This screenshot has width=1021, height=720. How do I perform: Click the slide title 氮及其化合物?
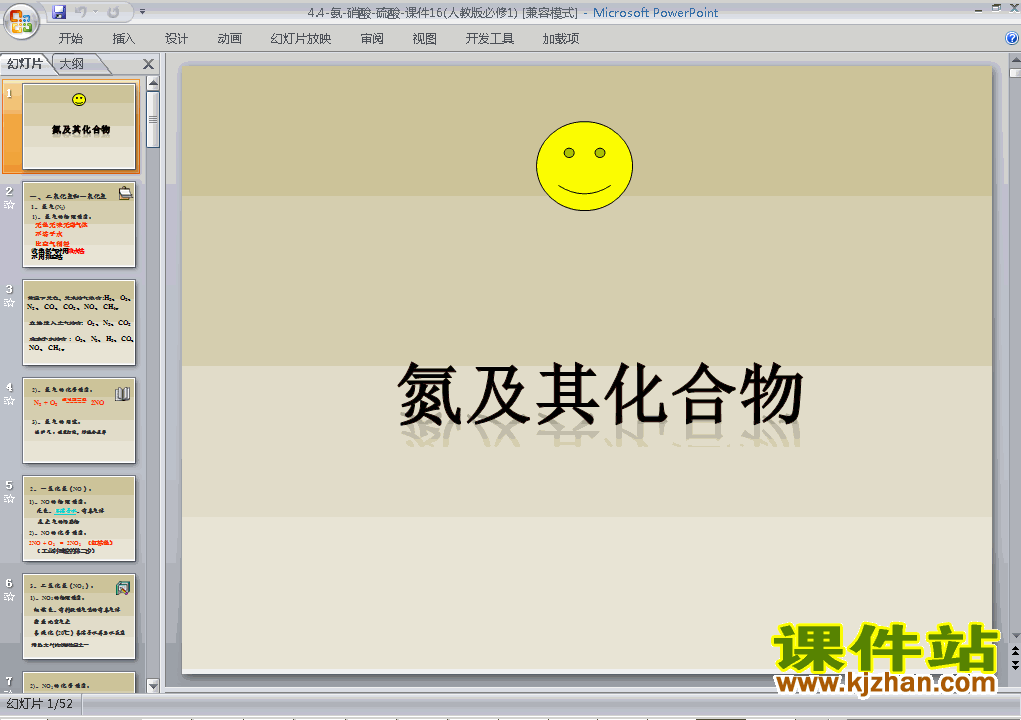(600, 396)
